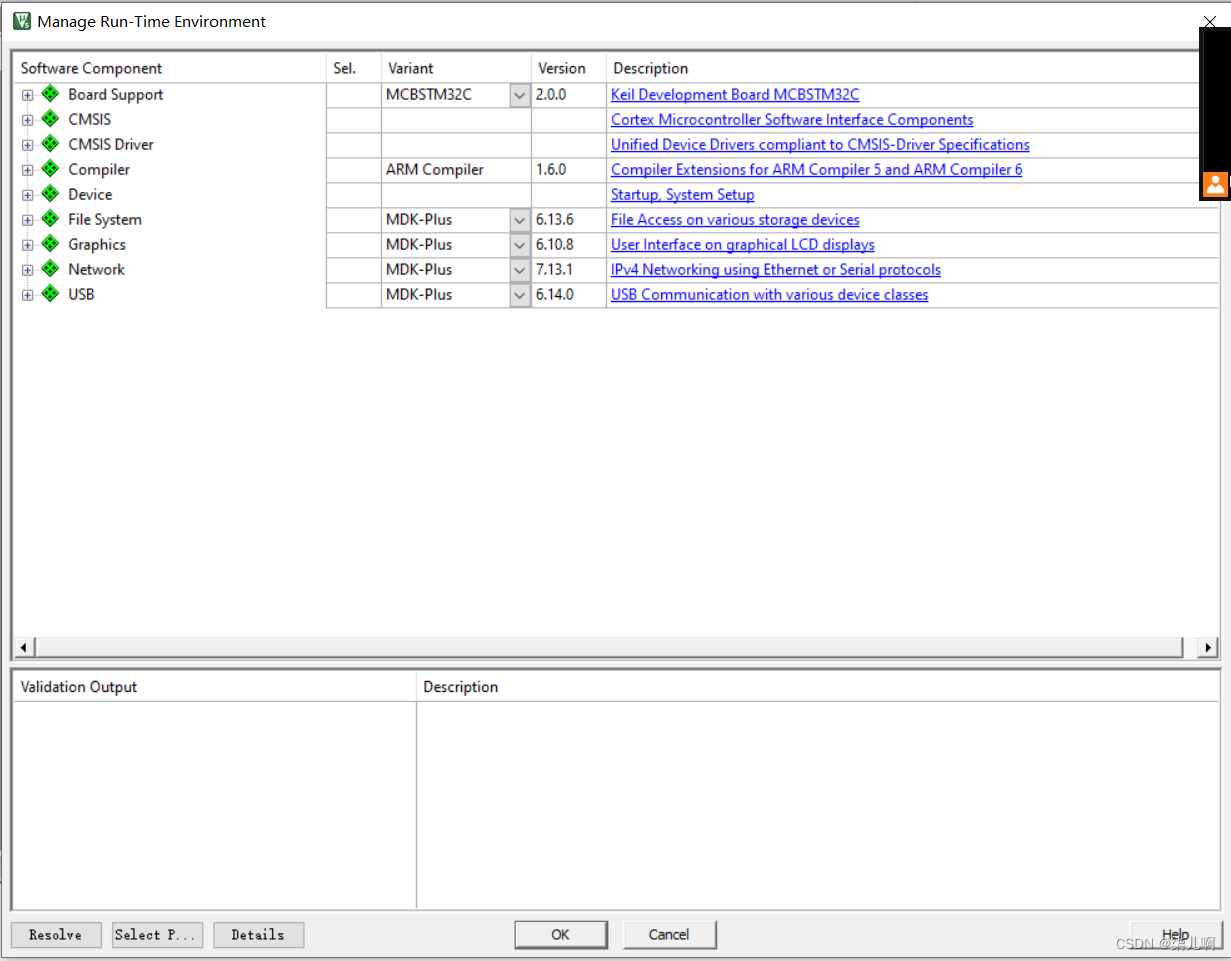Click the Board Support green diamond icon
Image resolution: width=1231 pixels, height=961 pixels.
[50, 94]
